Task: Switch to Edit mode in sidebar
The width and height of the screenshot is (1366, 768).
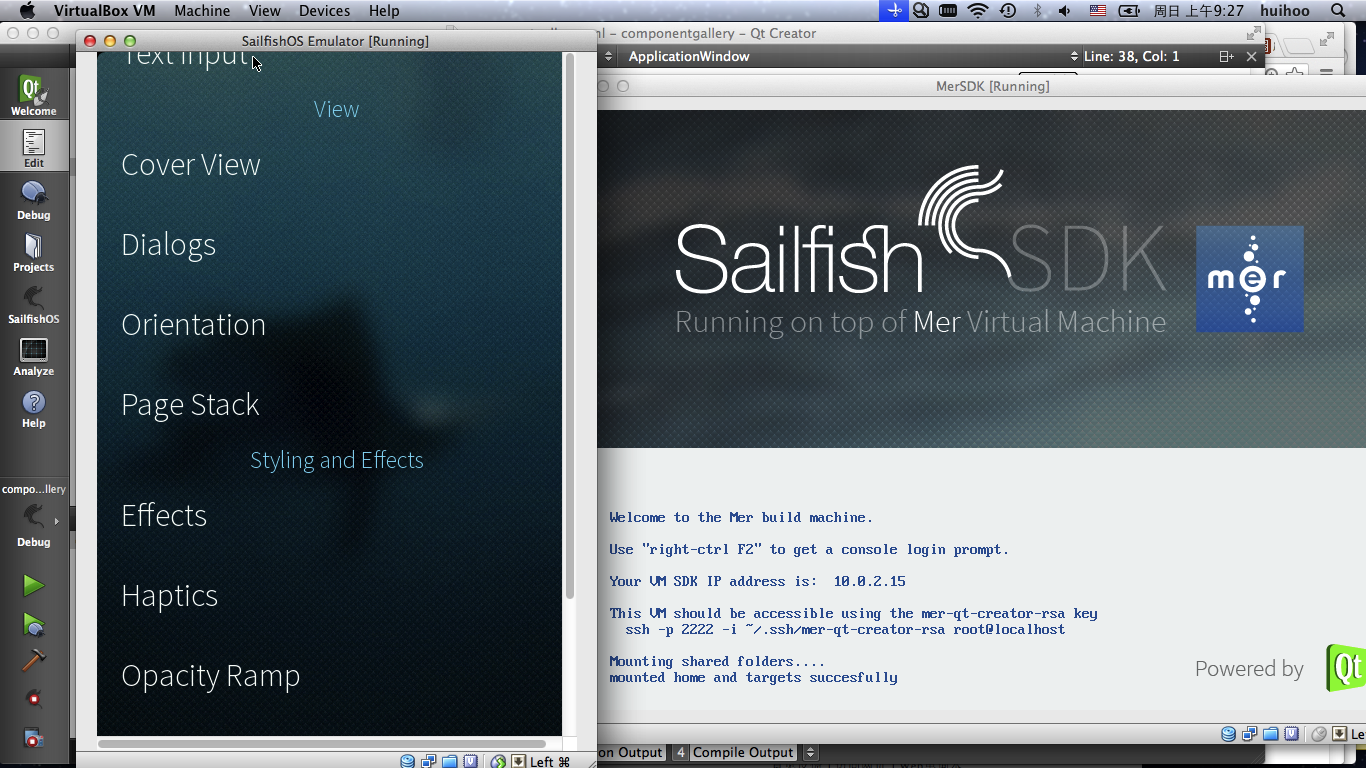Action: click(33, 148)
